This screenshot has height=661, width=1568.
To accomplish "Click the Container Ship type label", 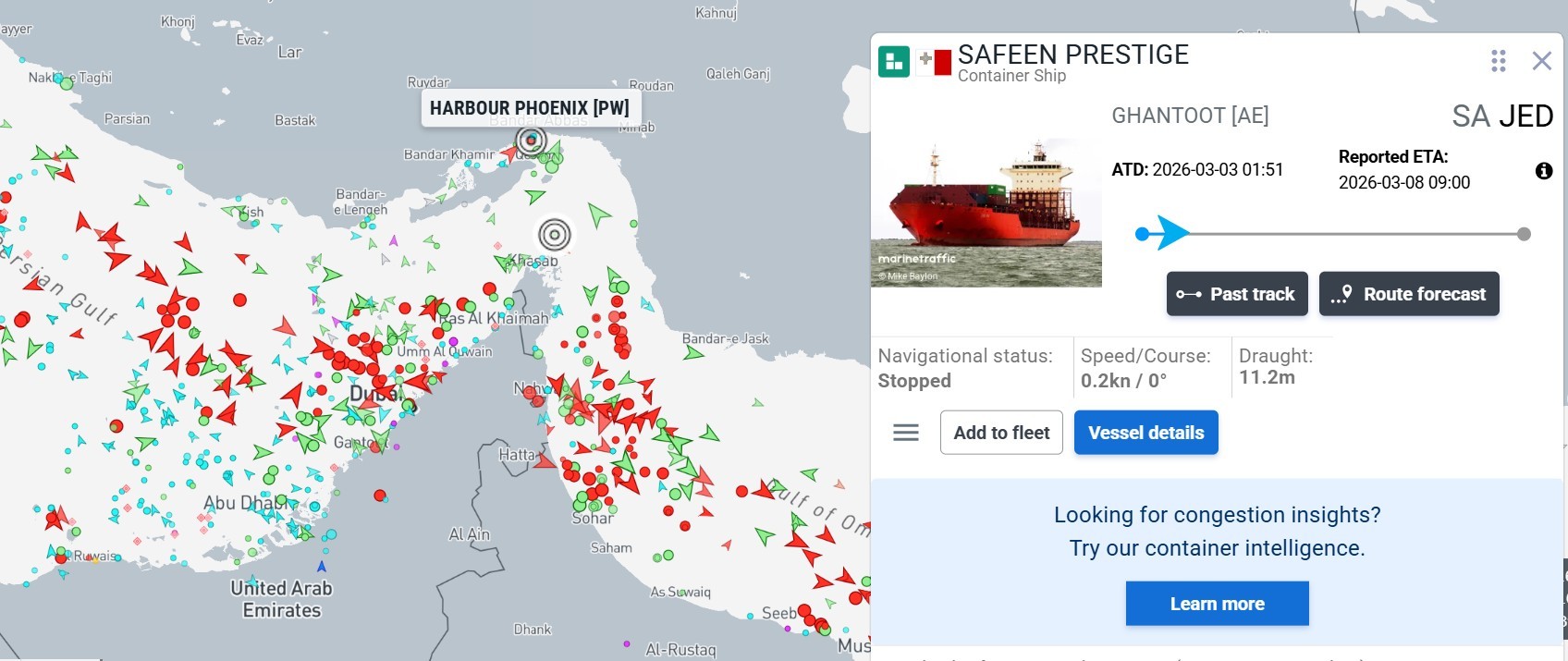I will click(1011, 76).
